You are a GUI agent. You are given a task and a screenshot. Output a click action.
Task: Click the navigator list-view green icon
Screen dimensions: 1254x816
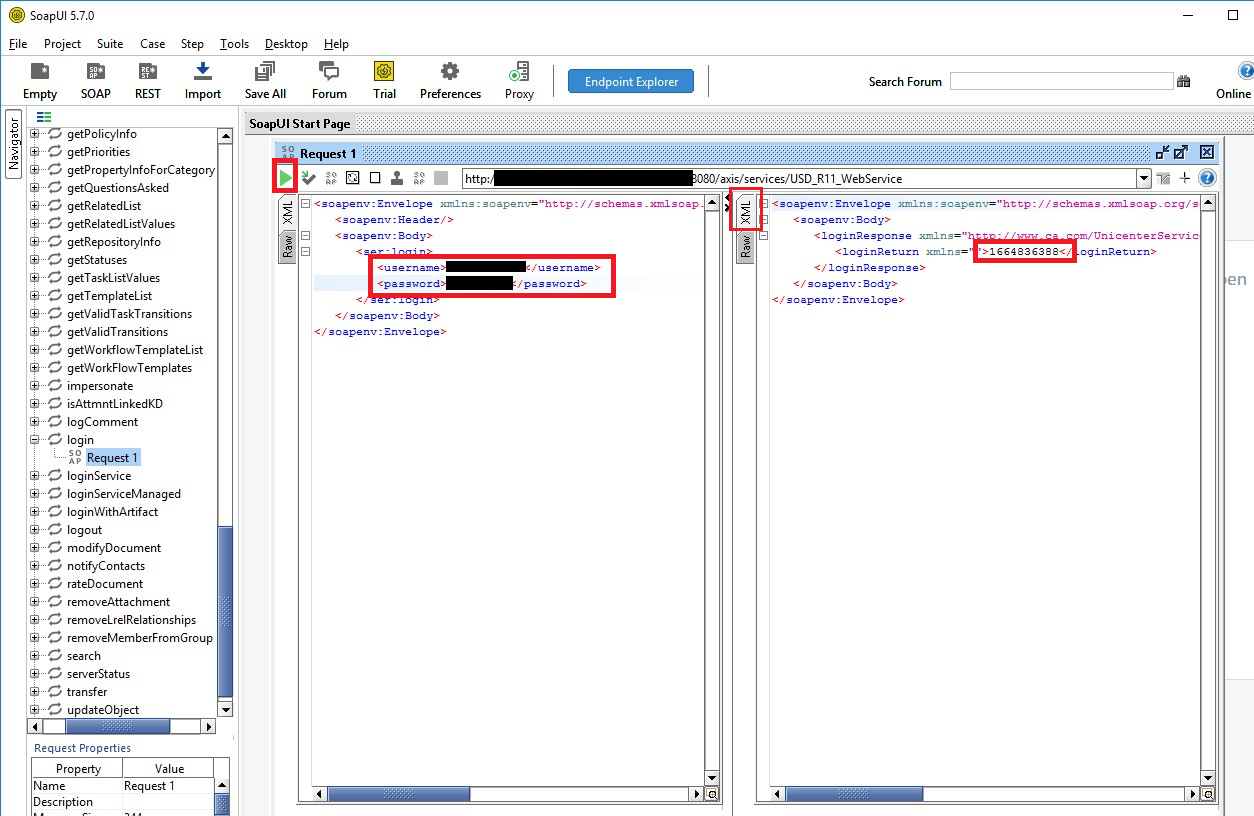[44, 117]
